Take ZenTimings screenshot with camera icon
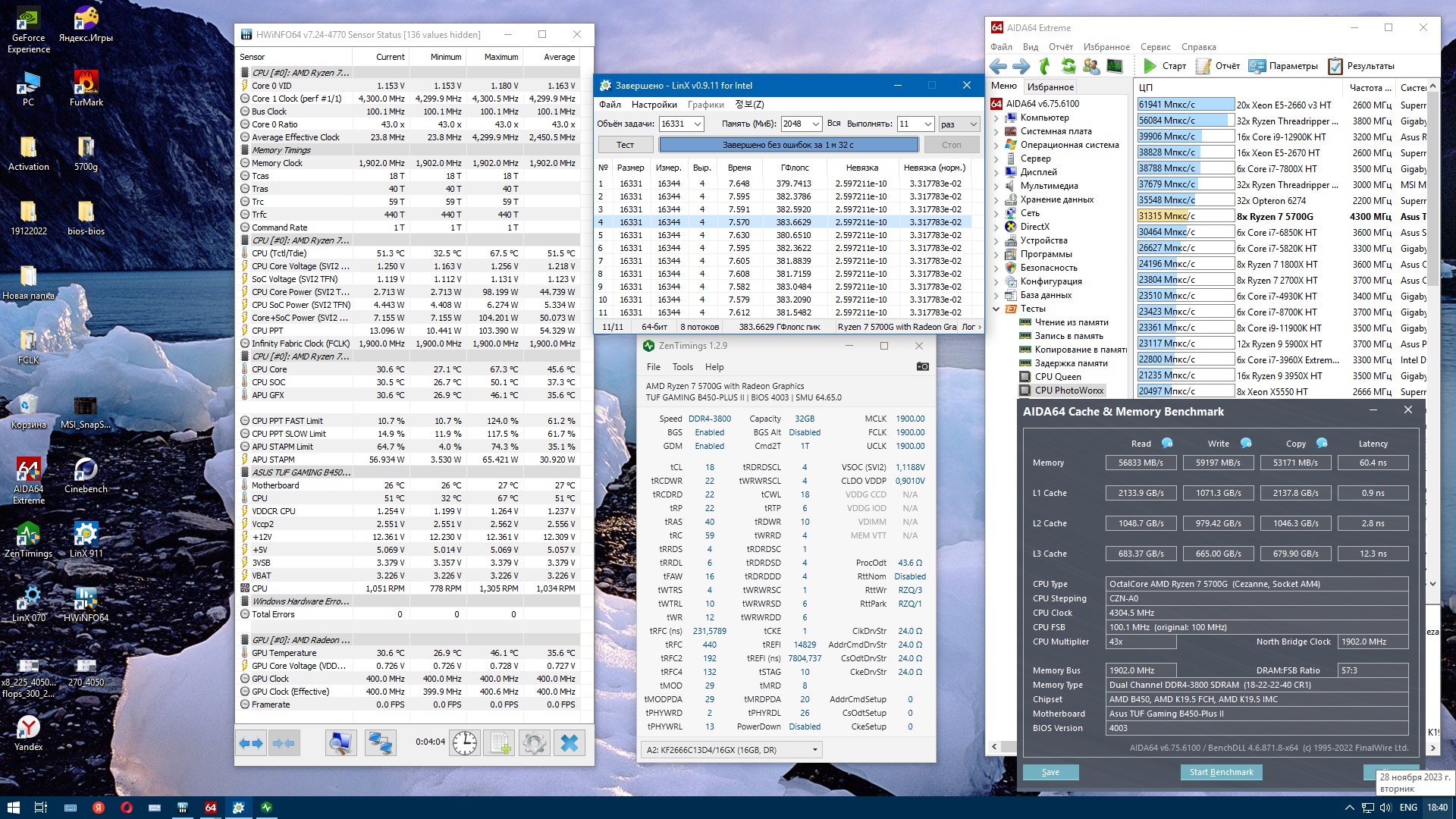Image resolution: width=1456 pixels, height=819 pixels. click(x=922, y=366)
